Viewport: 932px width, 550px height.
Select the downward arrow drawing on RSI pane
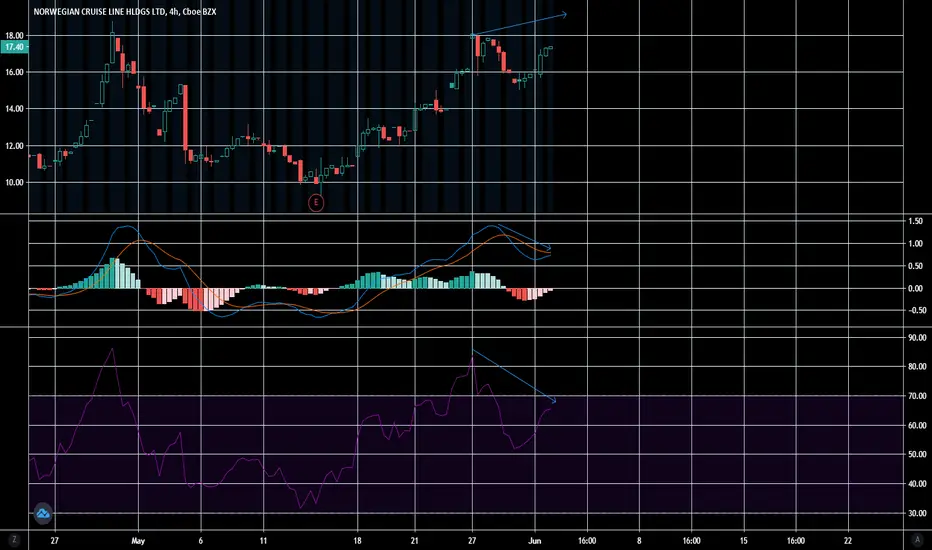pyautogui.click(x=514, y=376)
